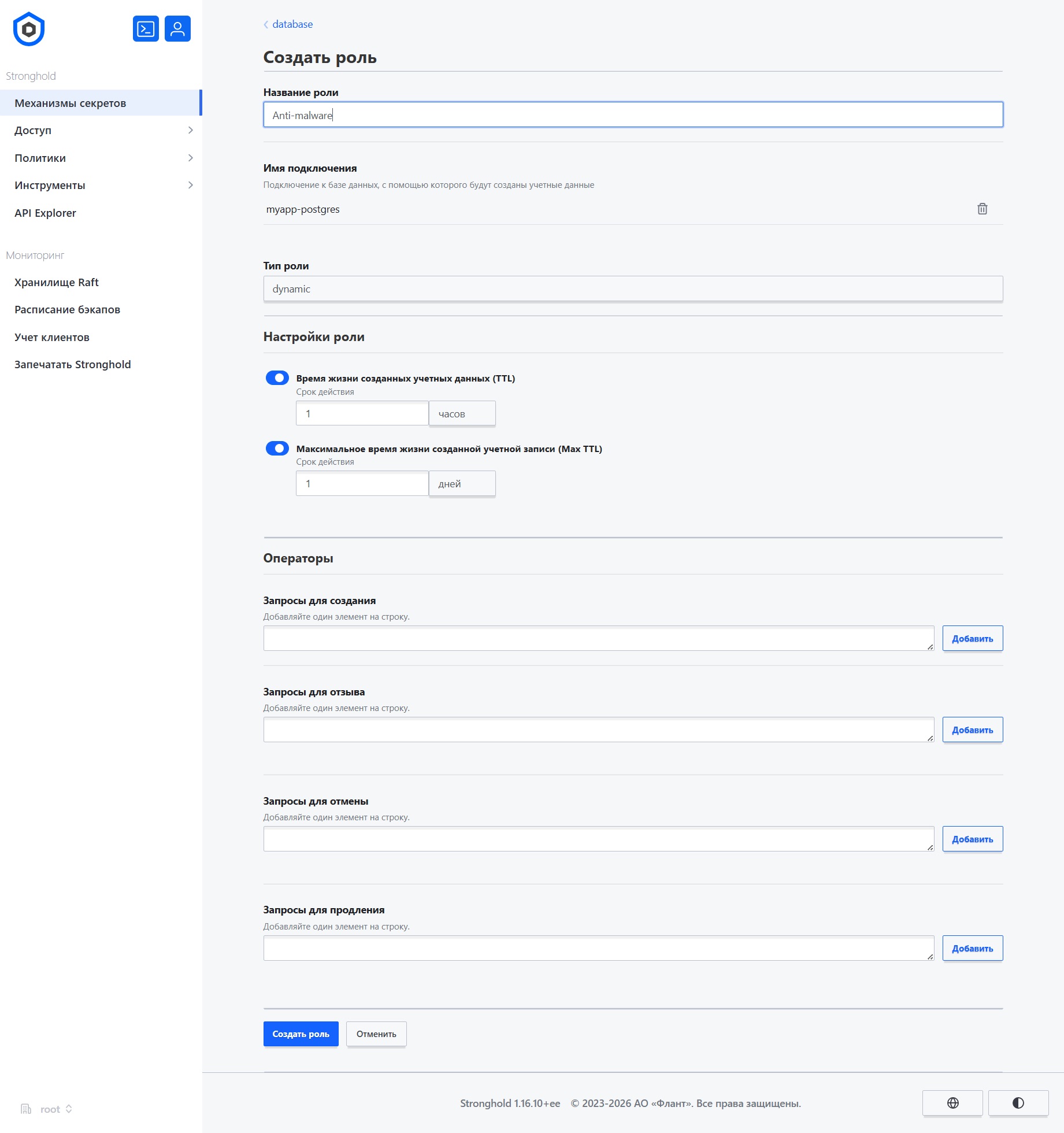This screenshot has height=1133, width=1064.
Task: Click the Создать роль button
Action: (x=301, y=1034)
